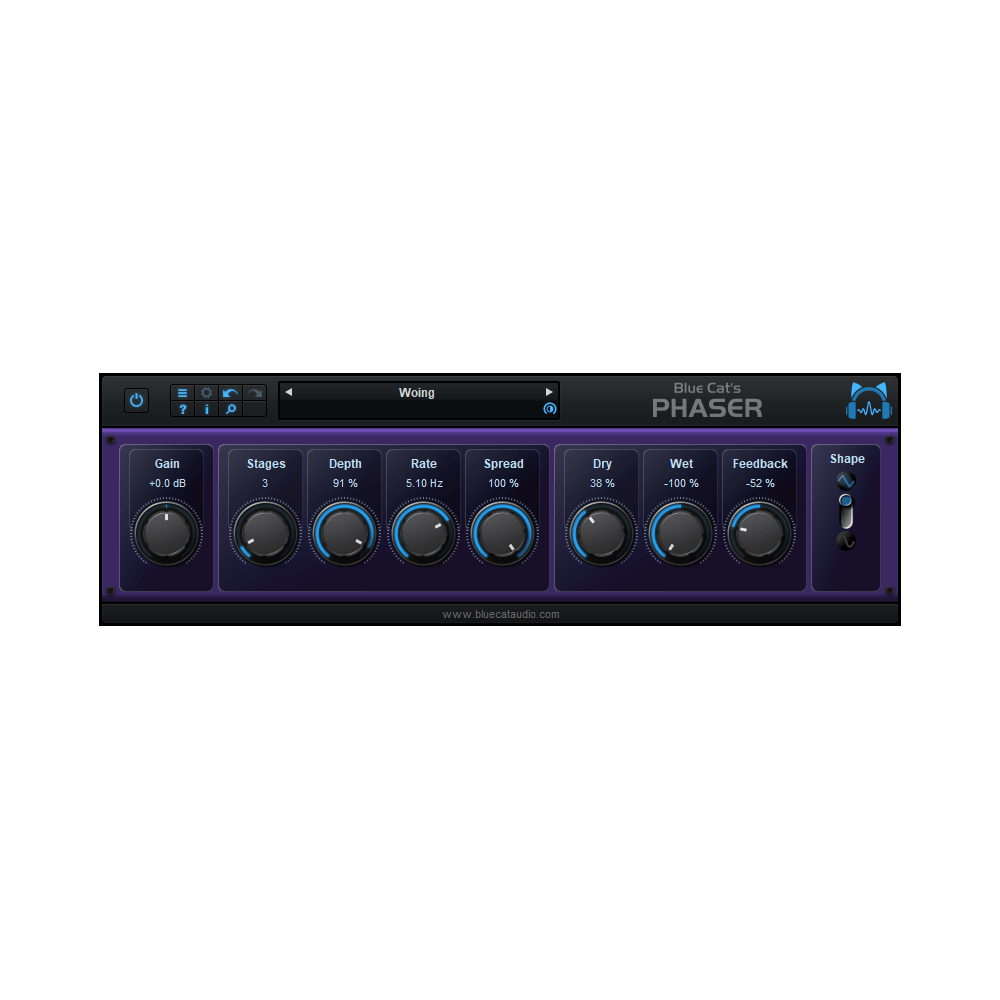Open the plugin menu via hamburger icon

click(182, 393)
